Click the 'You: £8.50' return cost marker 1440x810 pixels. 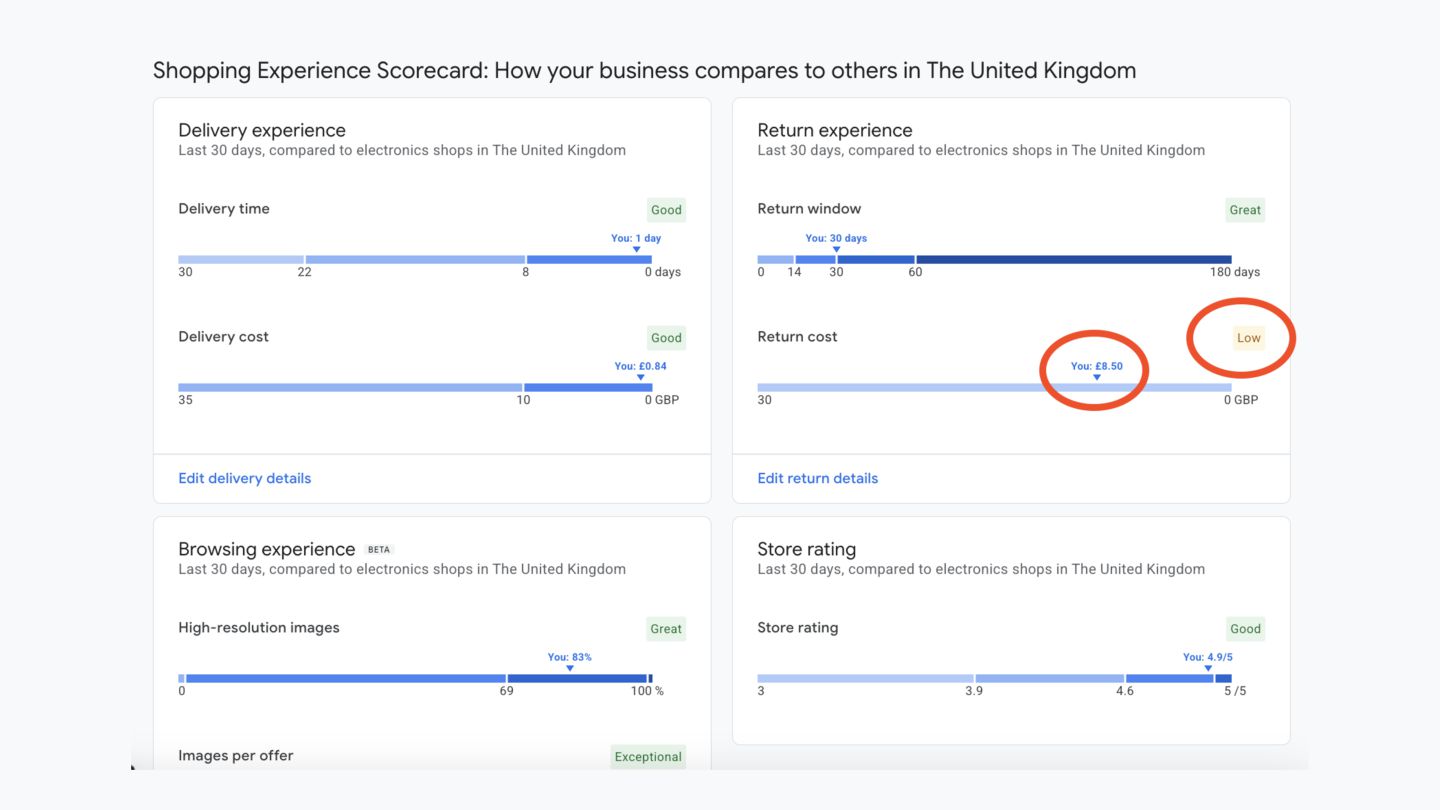coord(1096,367)
